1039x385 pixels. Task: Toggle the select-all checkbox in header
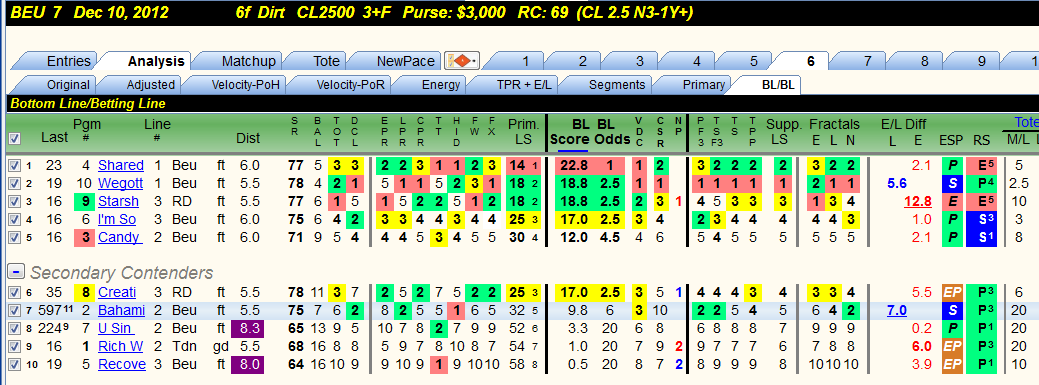[x=15, y=138]
